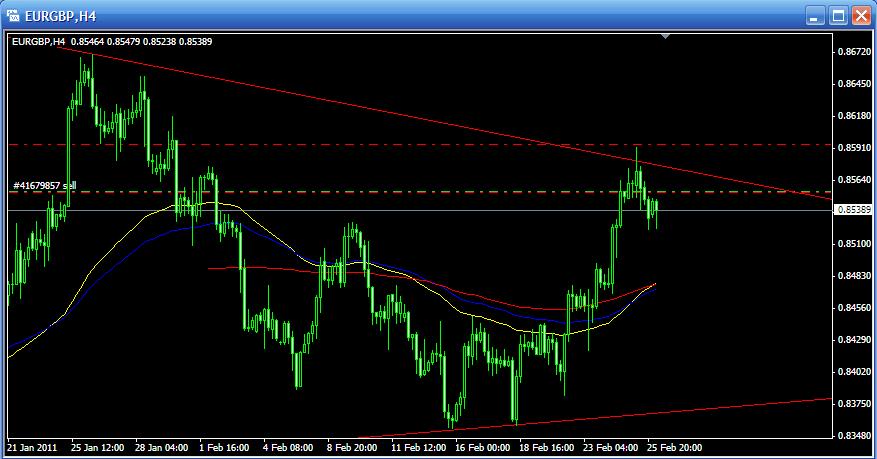Click the 0.86180 price axis label
This screenshot has width=877, height=459.
tap(853, 116)
